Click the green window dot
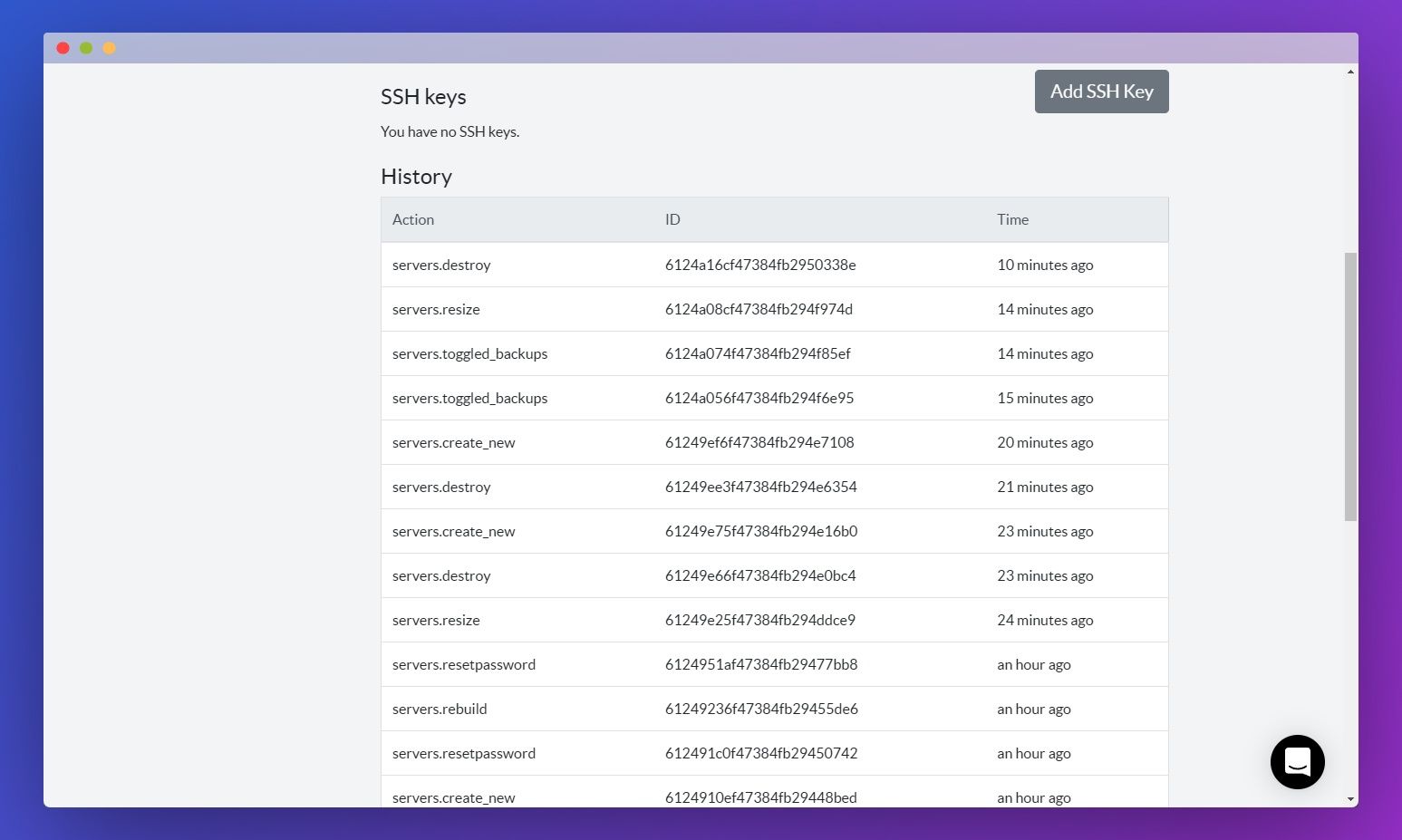Screen dimensions: 1402x840 (x=86, y=48)
